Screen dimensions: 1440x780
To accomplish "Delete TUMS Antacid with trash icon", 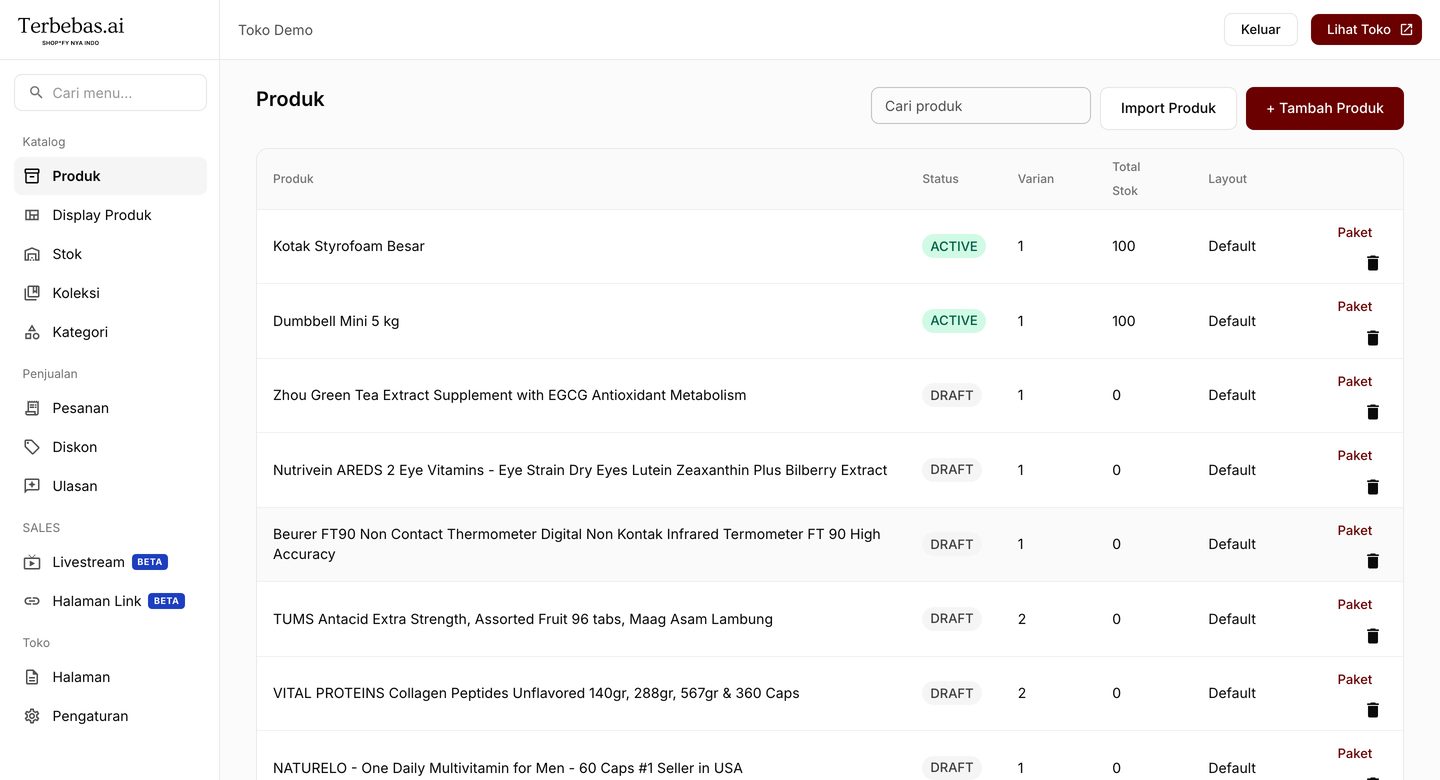I will tap(1373, 636).
